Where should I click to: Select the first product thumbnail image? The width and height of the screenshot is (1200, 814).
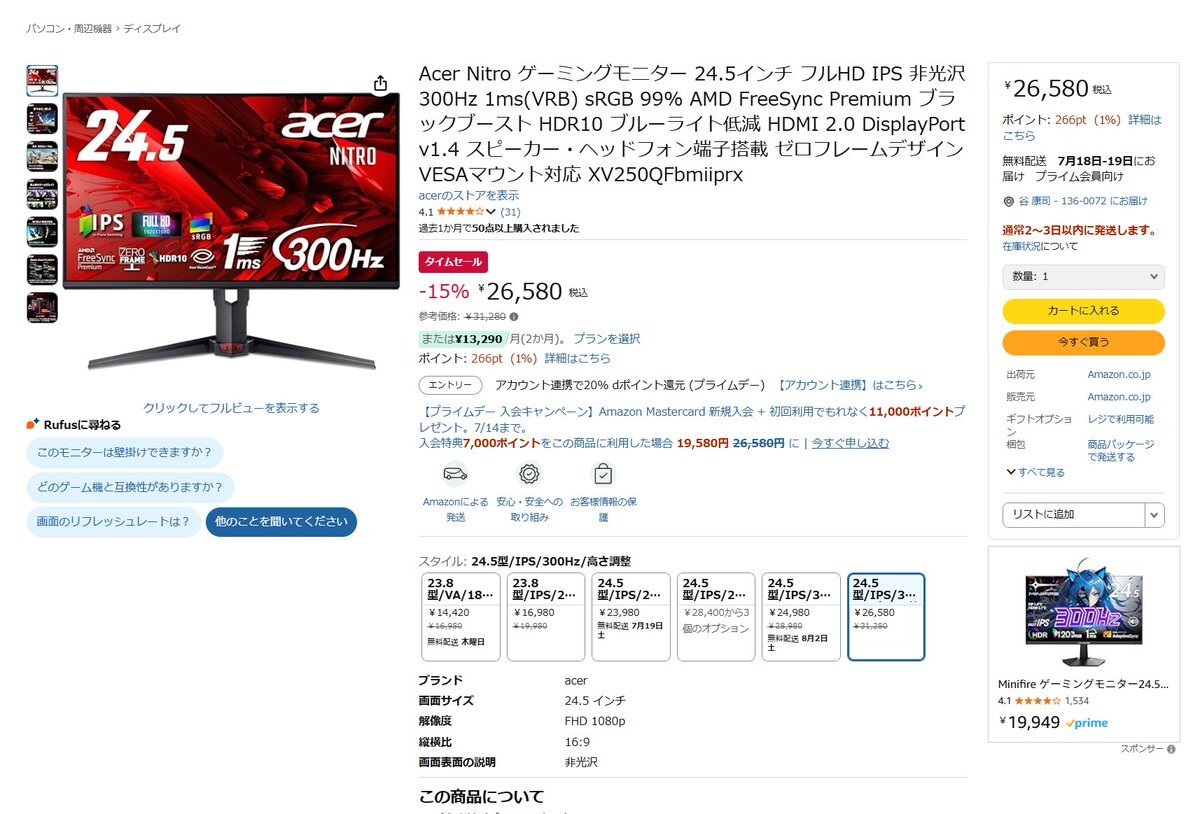42,81
